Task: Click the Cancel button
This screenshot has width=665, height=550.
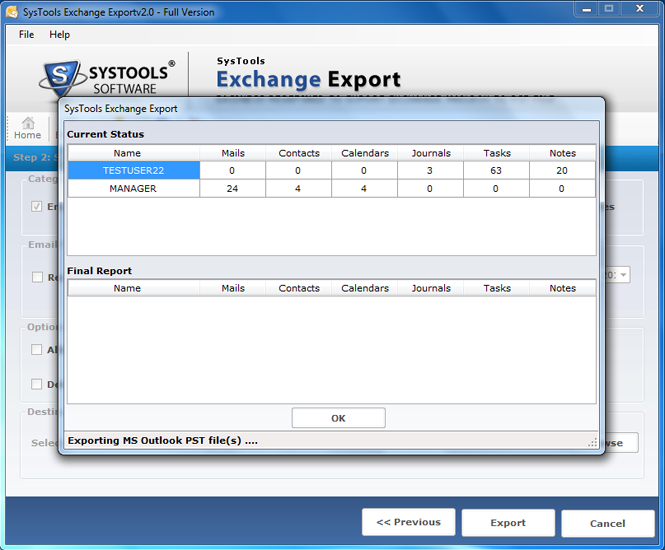Action: pyautogui.click(x=607, y=523)
